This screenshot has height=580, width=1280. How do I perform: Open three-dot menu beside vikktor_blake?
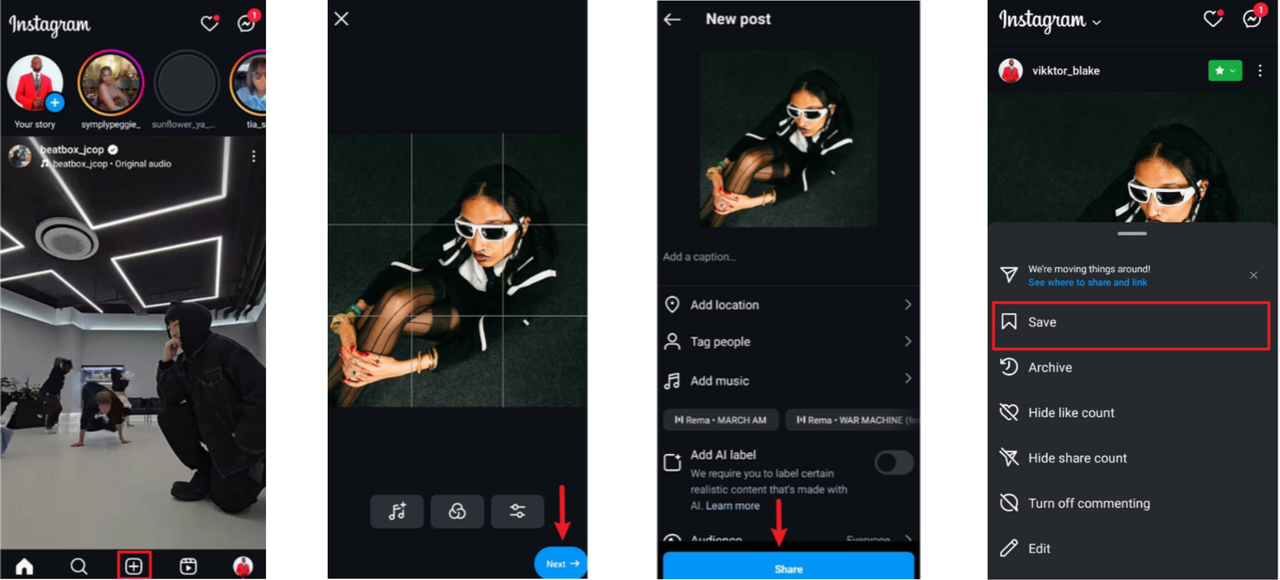(1260, 71)
